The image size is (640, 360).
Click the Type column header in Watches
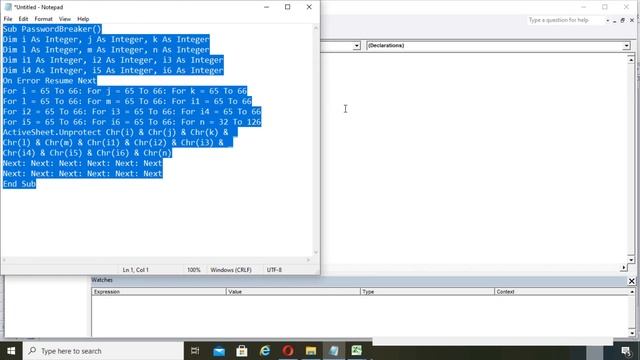427,291
